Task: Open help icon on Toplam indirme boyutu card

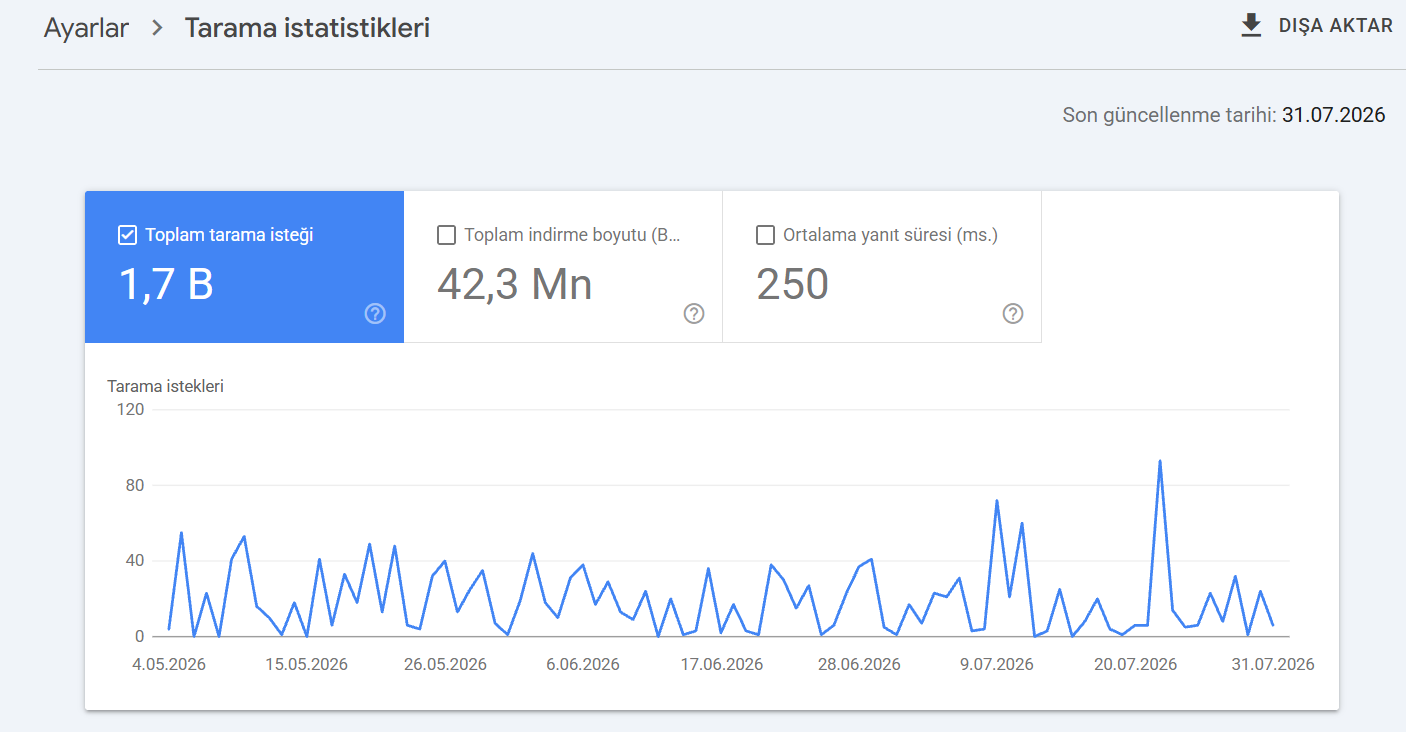Action: pos(694,314)
